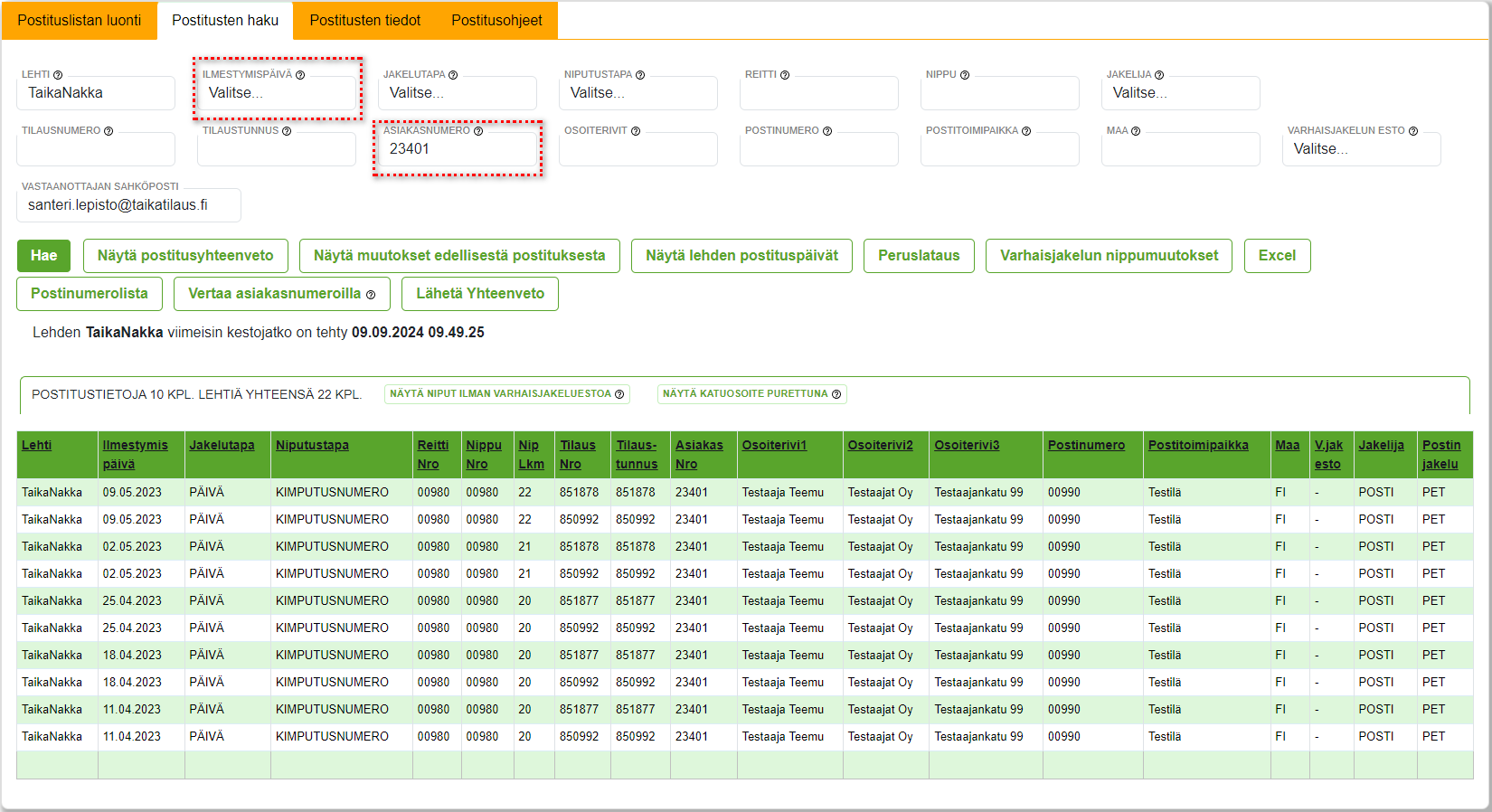Sort table by Postinumero column header
The width and height of the screenshot is (1492, 812).
click(x=1086, y=445)
